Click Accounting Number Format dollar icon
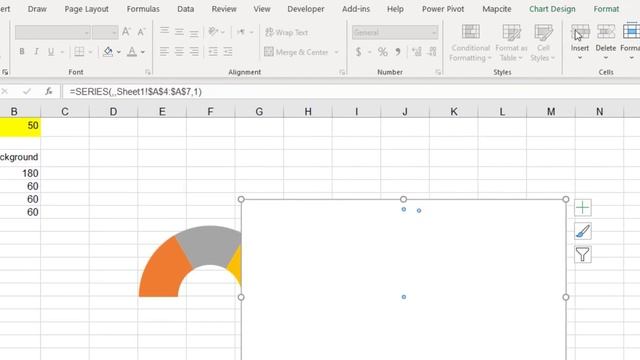Image resolution: width=640 pixels, height=360 pixels. coord(358,52)
